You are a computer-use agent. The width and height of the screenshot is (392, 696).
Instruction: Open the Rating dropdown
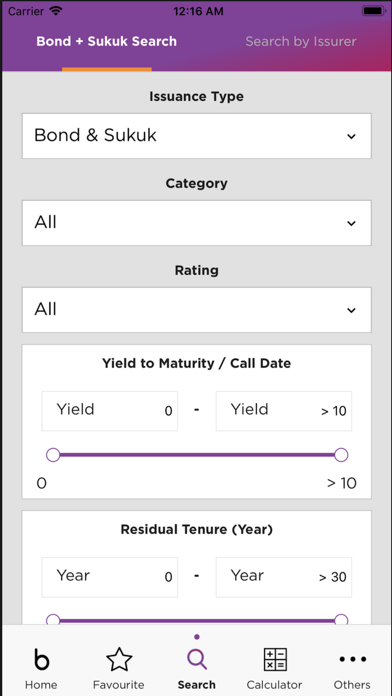[x=197, y=310]
